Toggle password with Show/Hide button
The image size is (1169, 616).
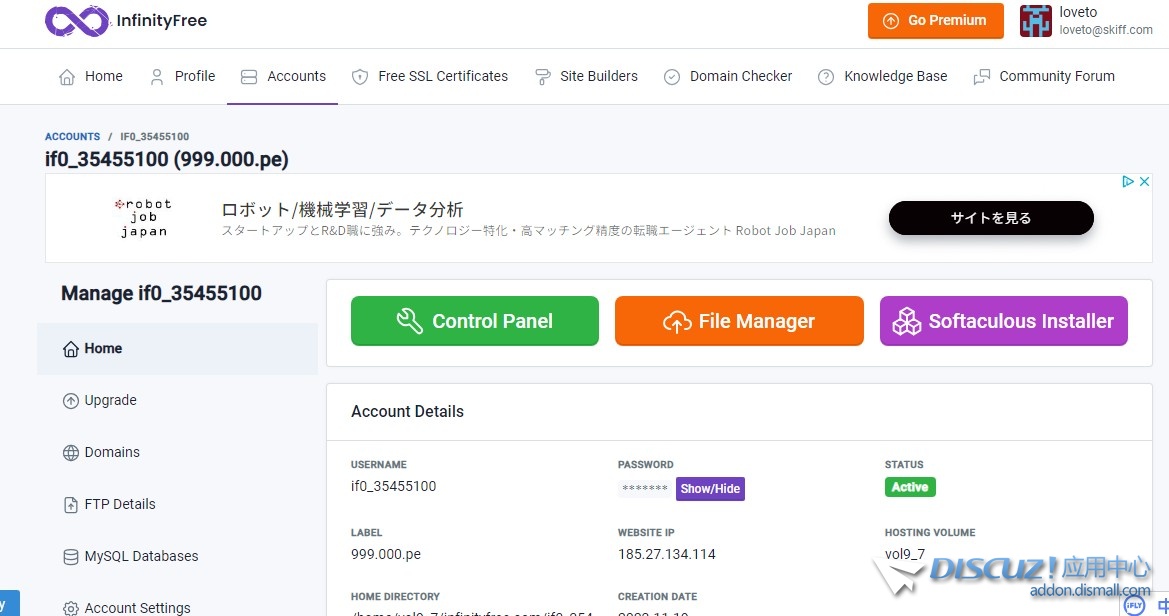(710, 488)
